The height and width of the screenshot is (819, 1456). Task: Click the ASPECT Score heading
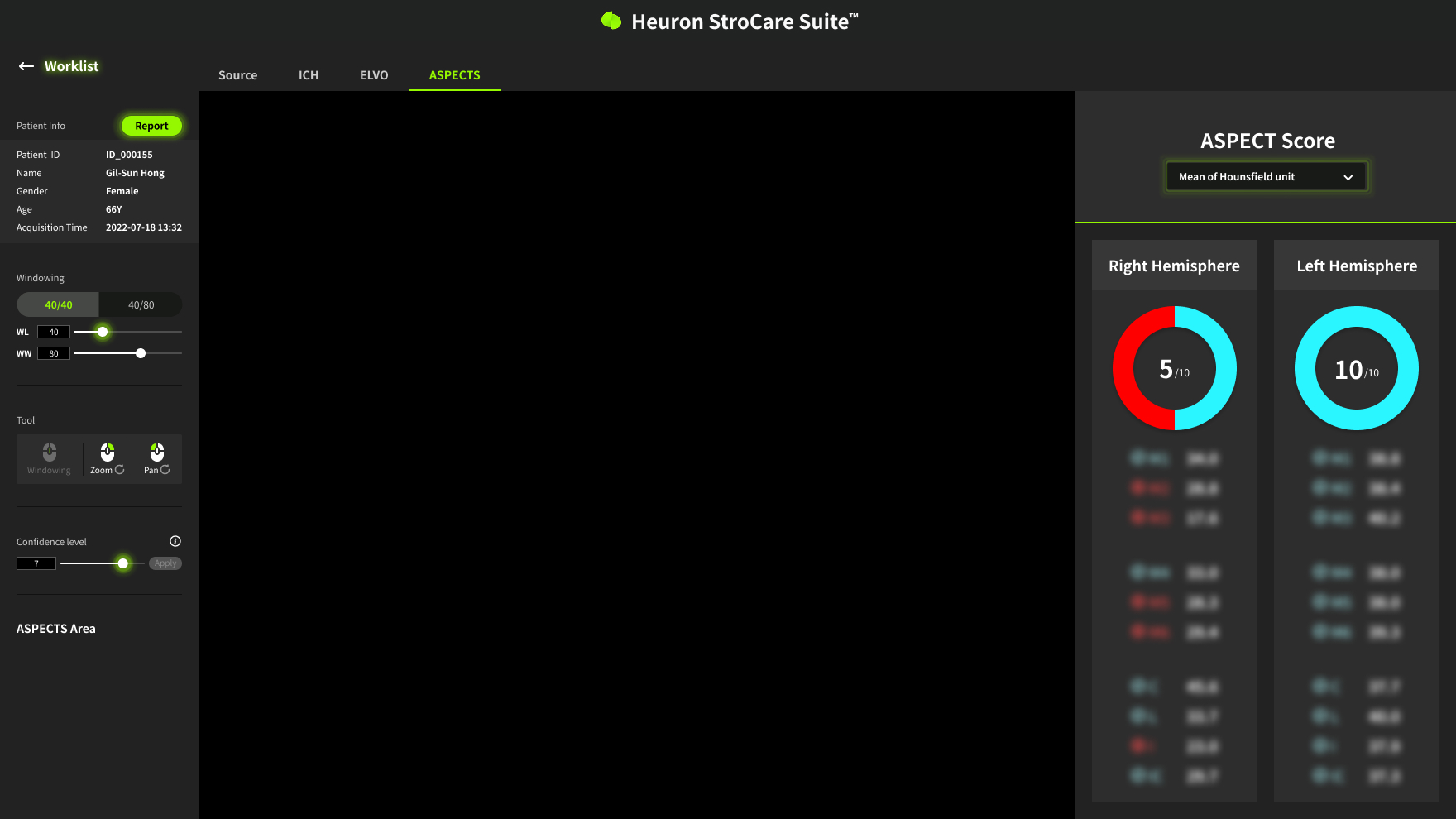click(x=1267, y=141)
